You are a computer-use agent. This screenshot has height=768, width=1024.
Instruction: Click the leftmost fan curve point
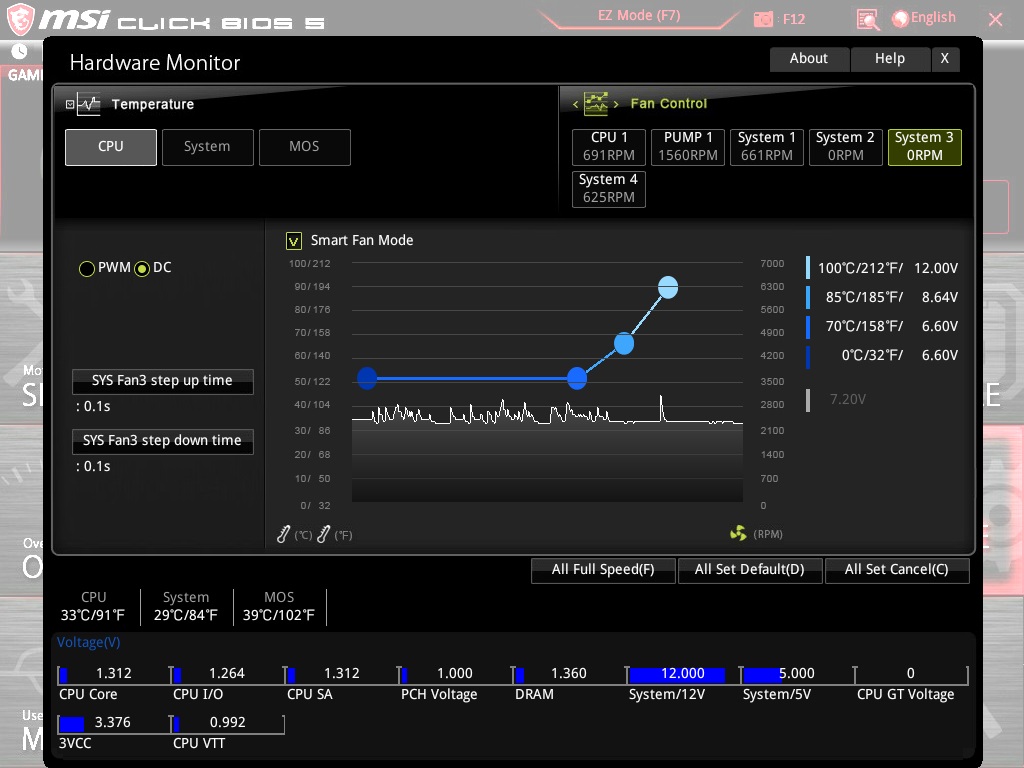[x=367, y=378]
